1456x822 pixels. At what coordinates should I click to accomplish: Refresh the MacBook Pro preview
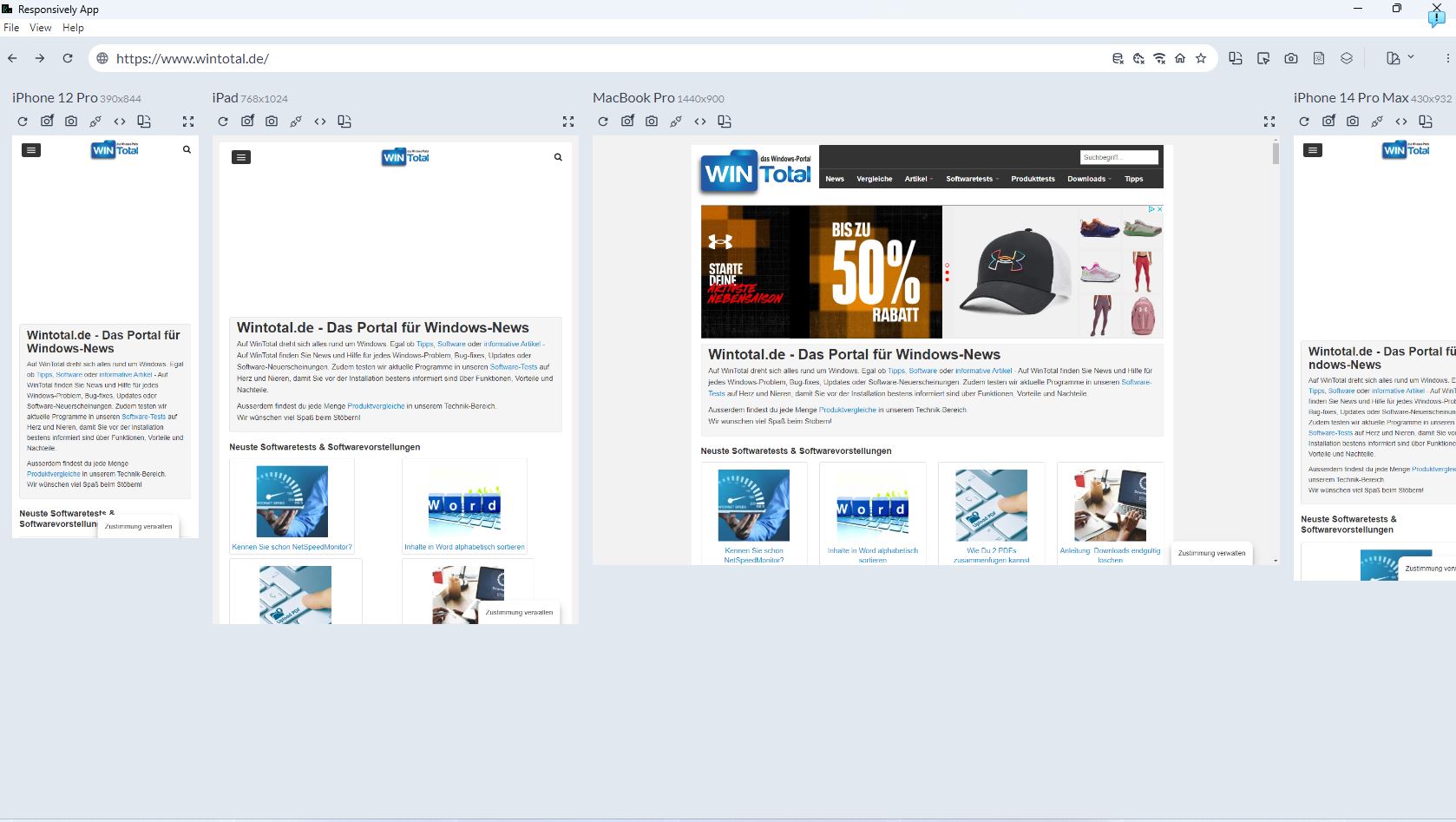tap(603, 122)
